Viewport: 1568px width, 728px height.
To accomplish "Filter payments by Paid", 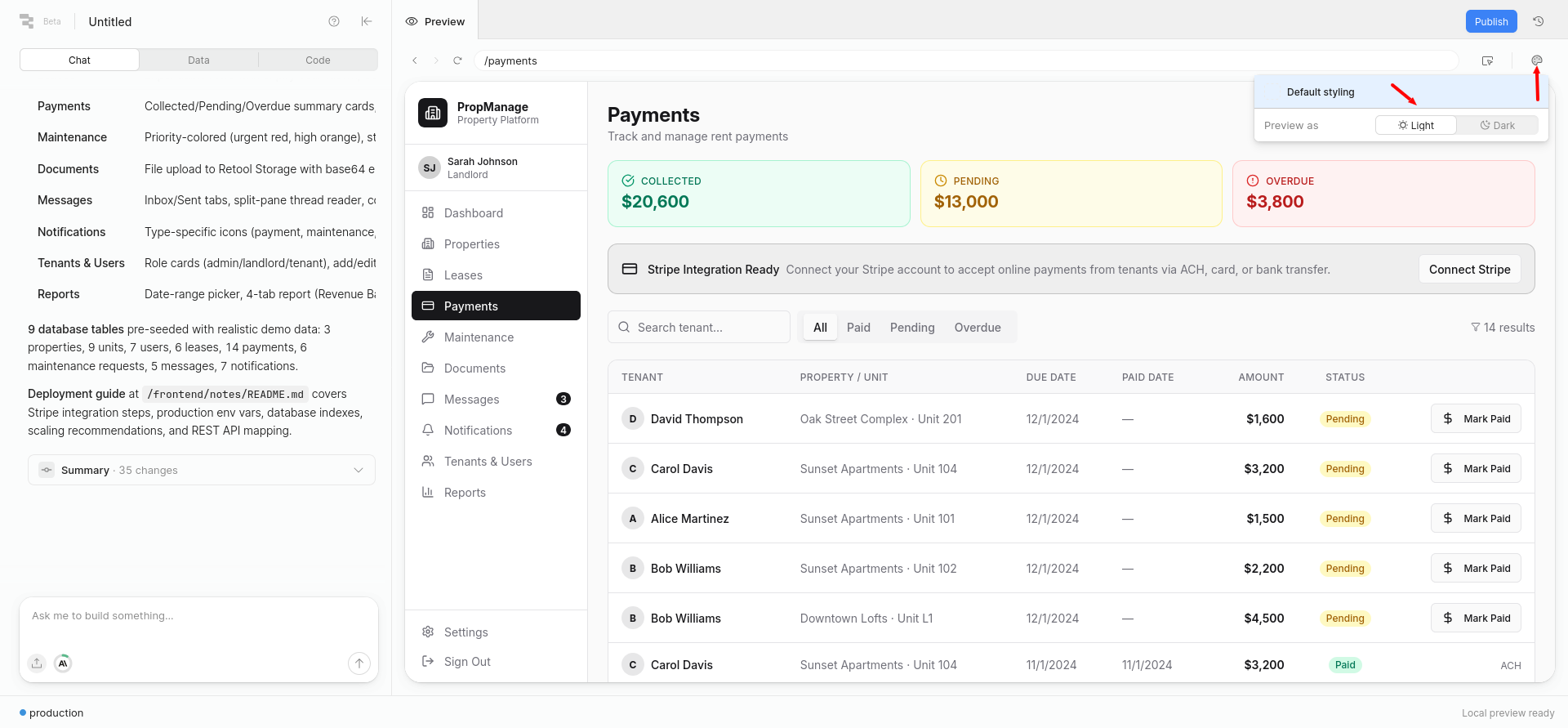I will tap(858, 327).
